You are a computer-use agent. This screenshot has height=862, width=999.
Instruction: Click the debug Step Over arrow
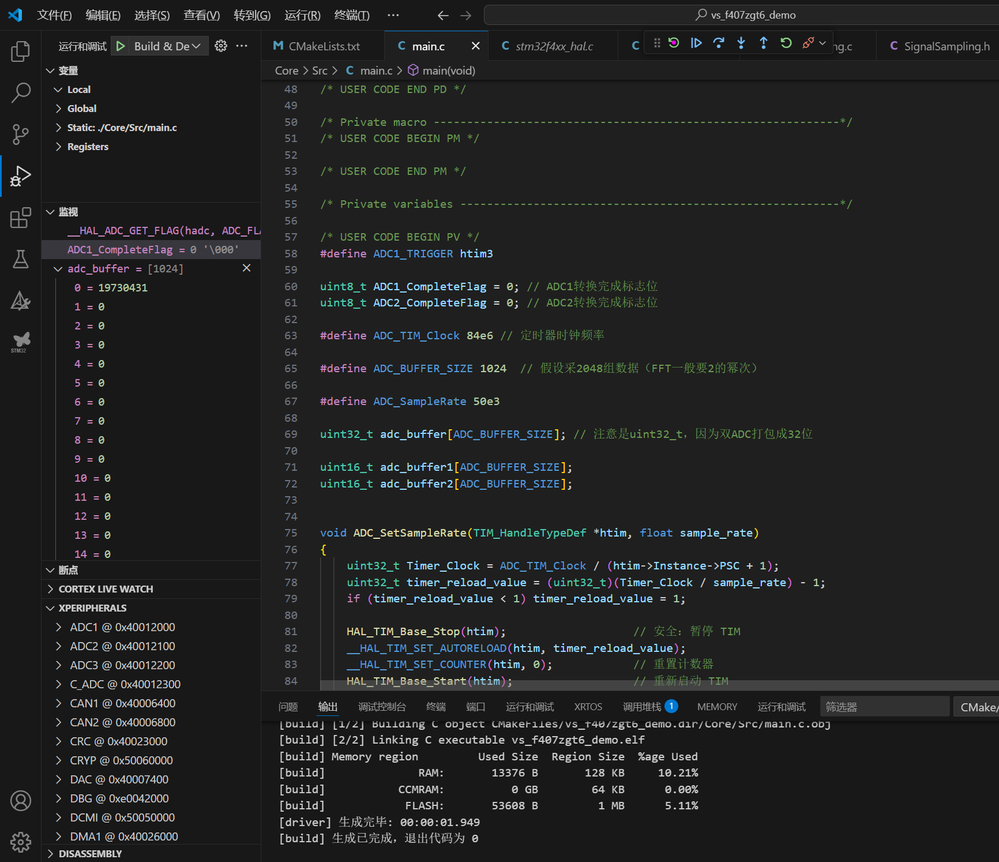click(718, 44)
